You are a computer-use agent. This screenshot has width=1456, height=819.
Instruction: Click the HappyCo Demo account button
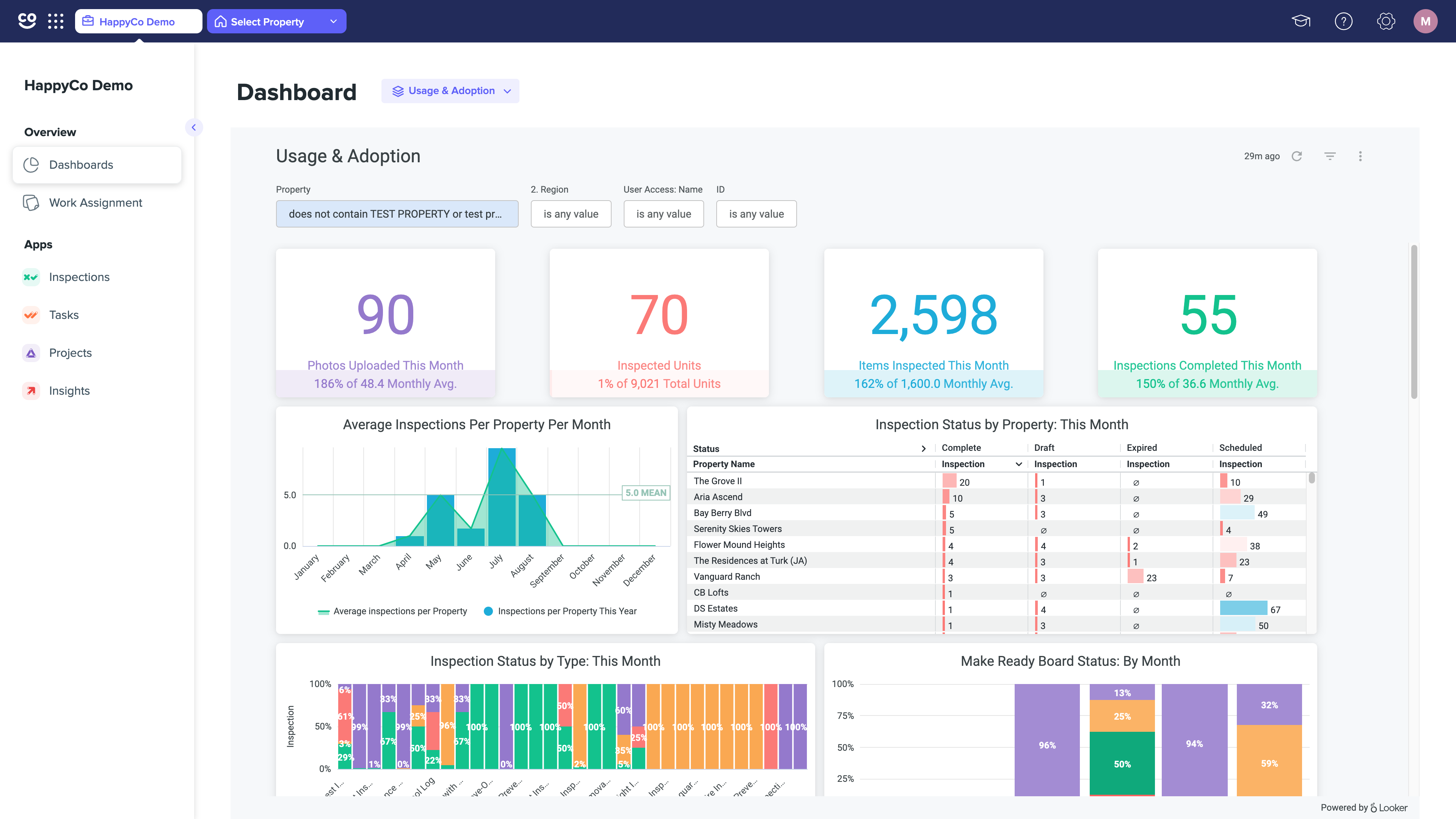point(138,22)
